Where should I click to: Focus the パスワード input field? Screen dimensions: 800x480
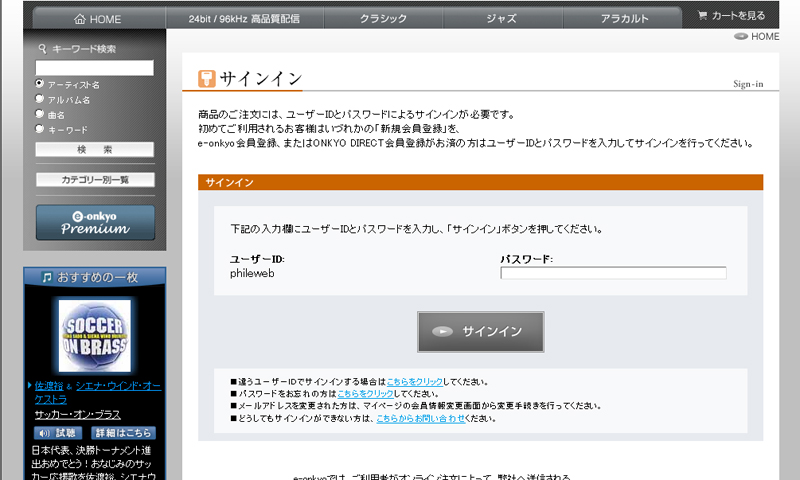point(613,273)
